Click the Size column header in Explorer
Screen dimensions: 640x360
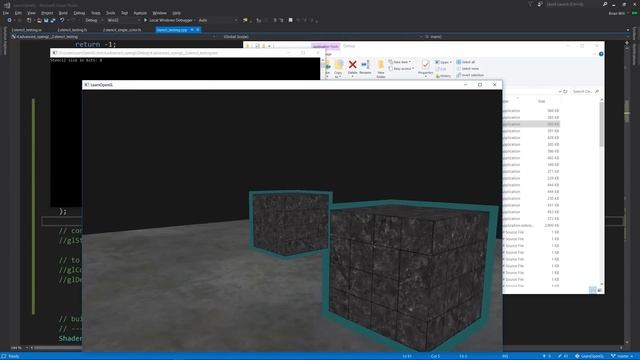542,101
